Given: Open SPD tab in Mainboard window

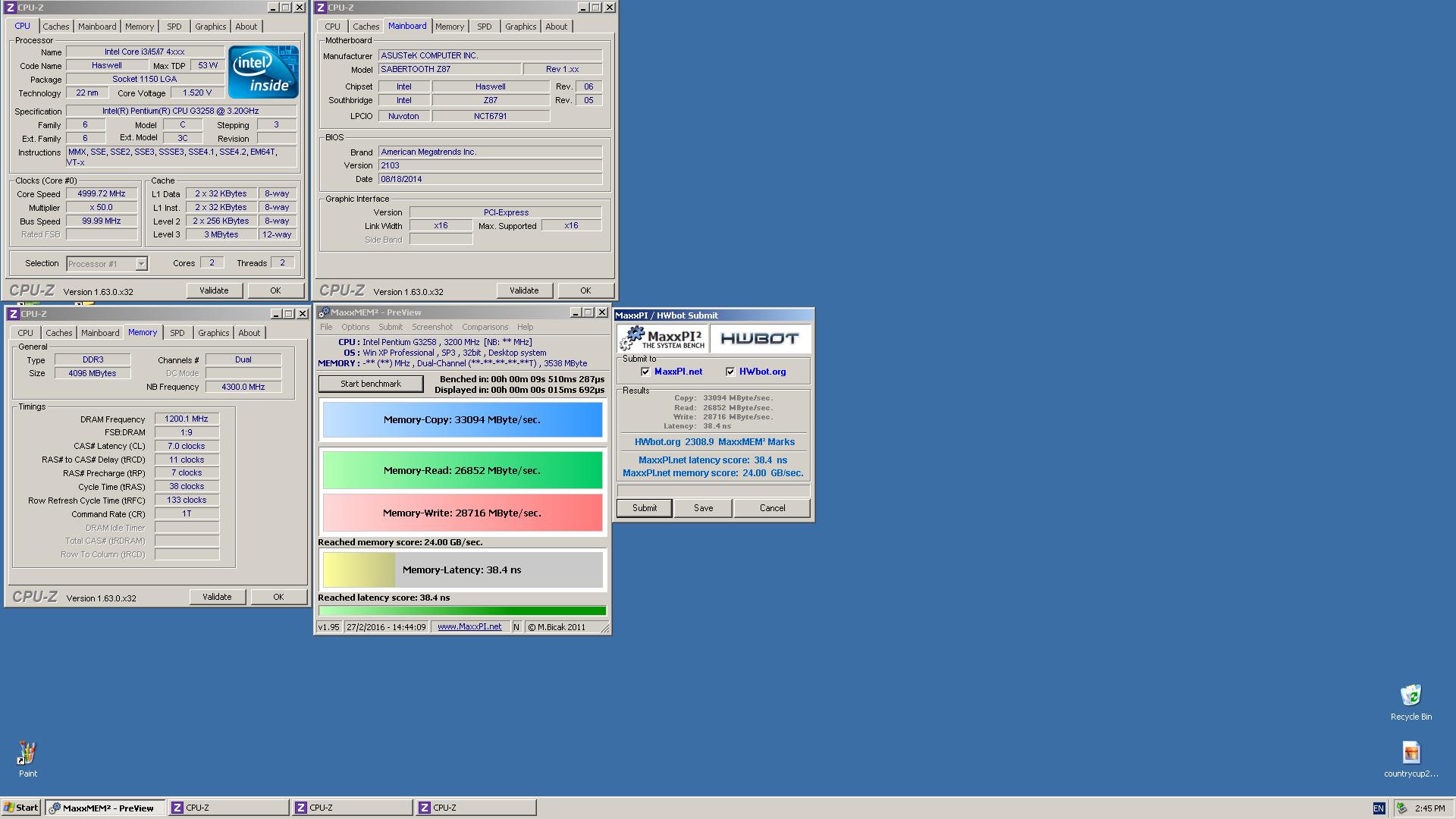Looking at the screenshot, I should pos(485,27).
